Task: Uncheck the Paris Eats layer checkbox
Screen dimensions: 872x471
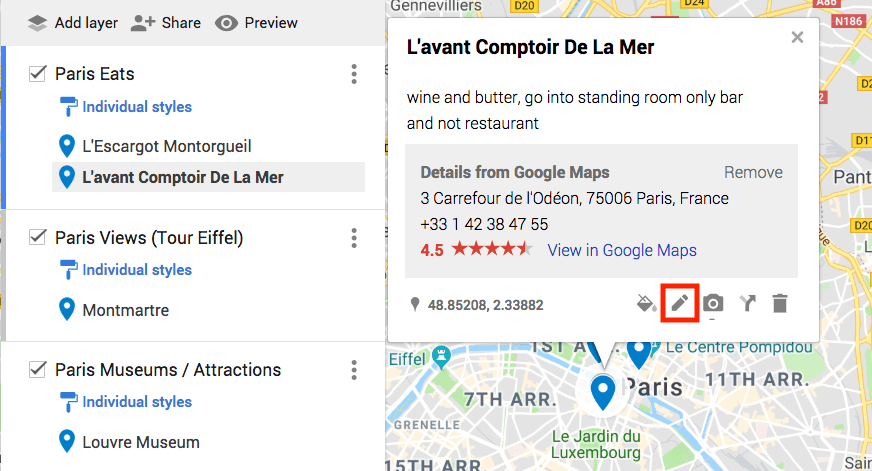Action: coord(37,73)
